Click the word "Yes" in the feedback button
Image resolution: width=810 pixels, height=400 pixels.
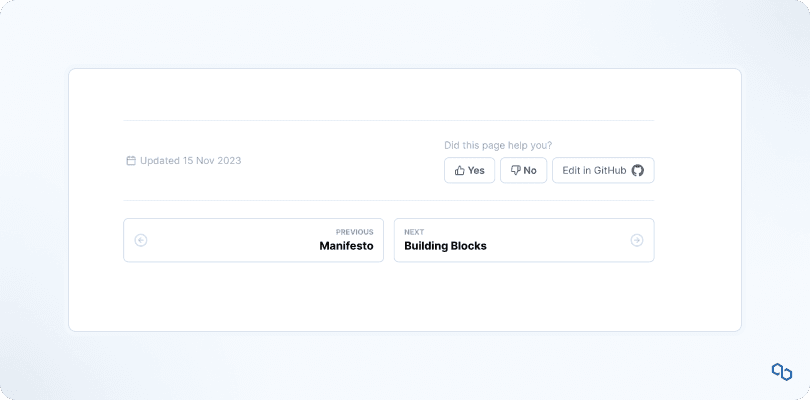coord(476,171)
